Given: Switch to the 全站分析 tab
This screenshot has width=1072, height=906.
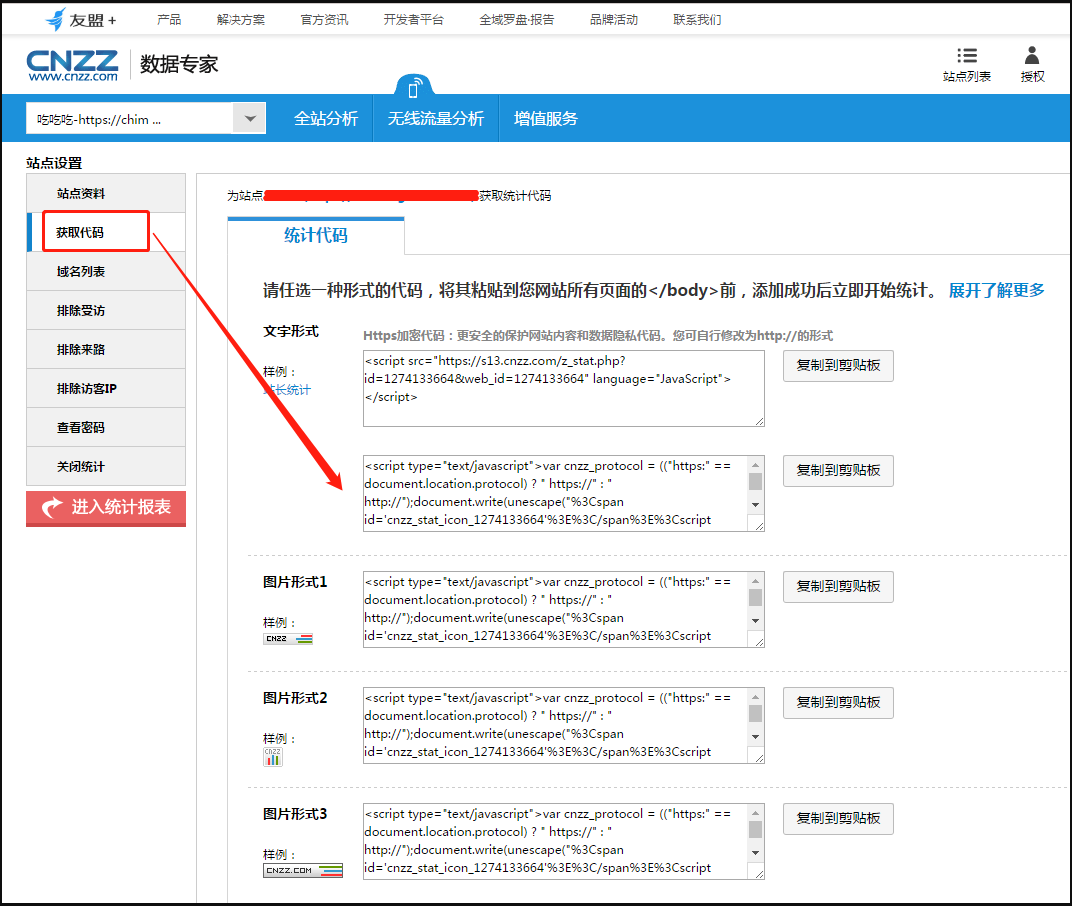Looking at the screenshot, I should point(326,119).
